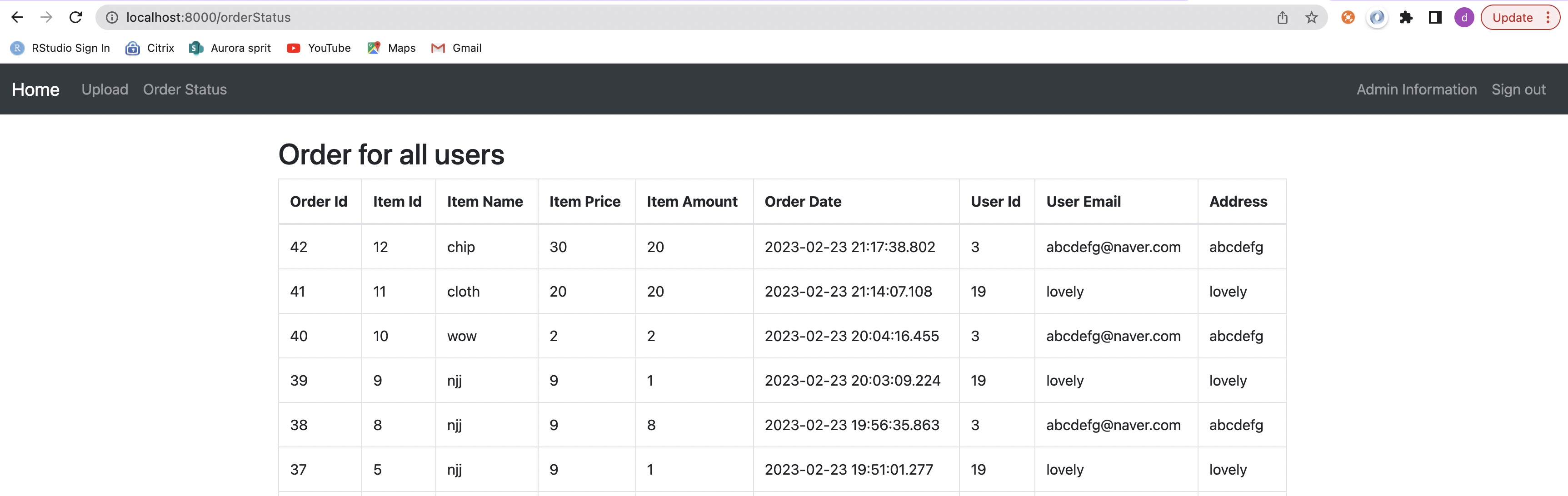Bookmark this page with the star icon
1568x496 pixels.
1312,18
